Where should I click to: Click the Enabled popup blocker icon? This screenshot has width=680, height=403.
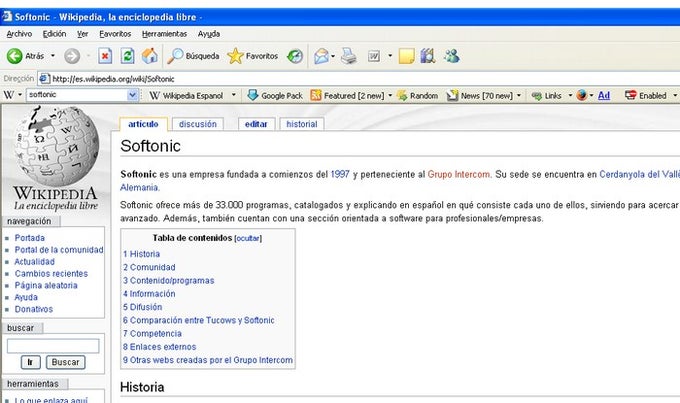(631, 95)
